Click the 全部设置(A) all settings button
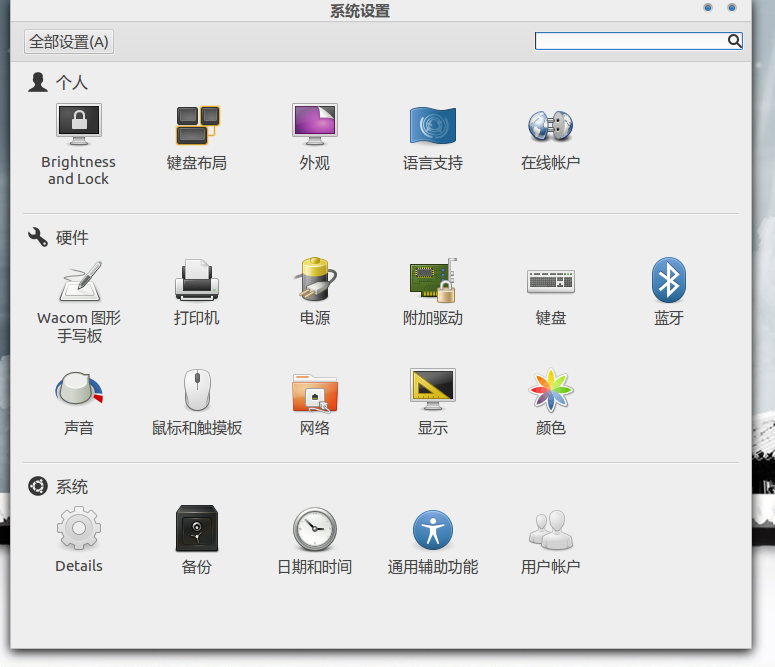The height and width of the screenshot is (667, 775). coord(69,42)
